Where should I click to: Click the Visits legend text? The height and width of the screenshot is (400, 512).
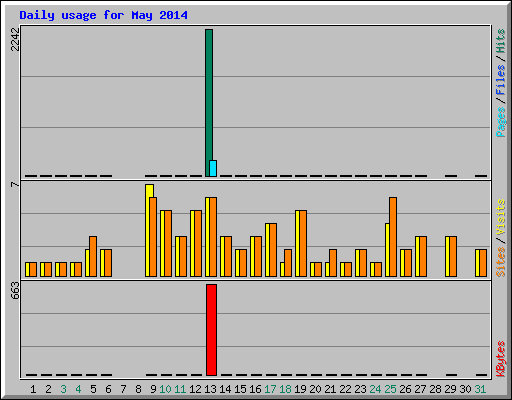(x=501, y=217)
